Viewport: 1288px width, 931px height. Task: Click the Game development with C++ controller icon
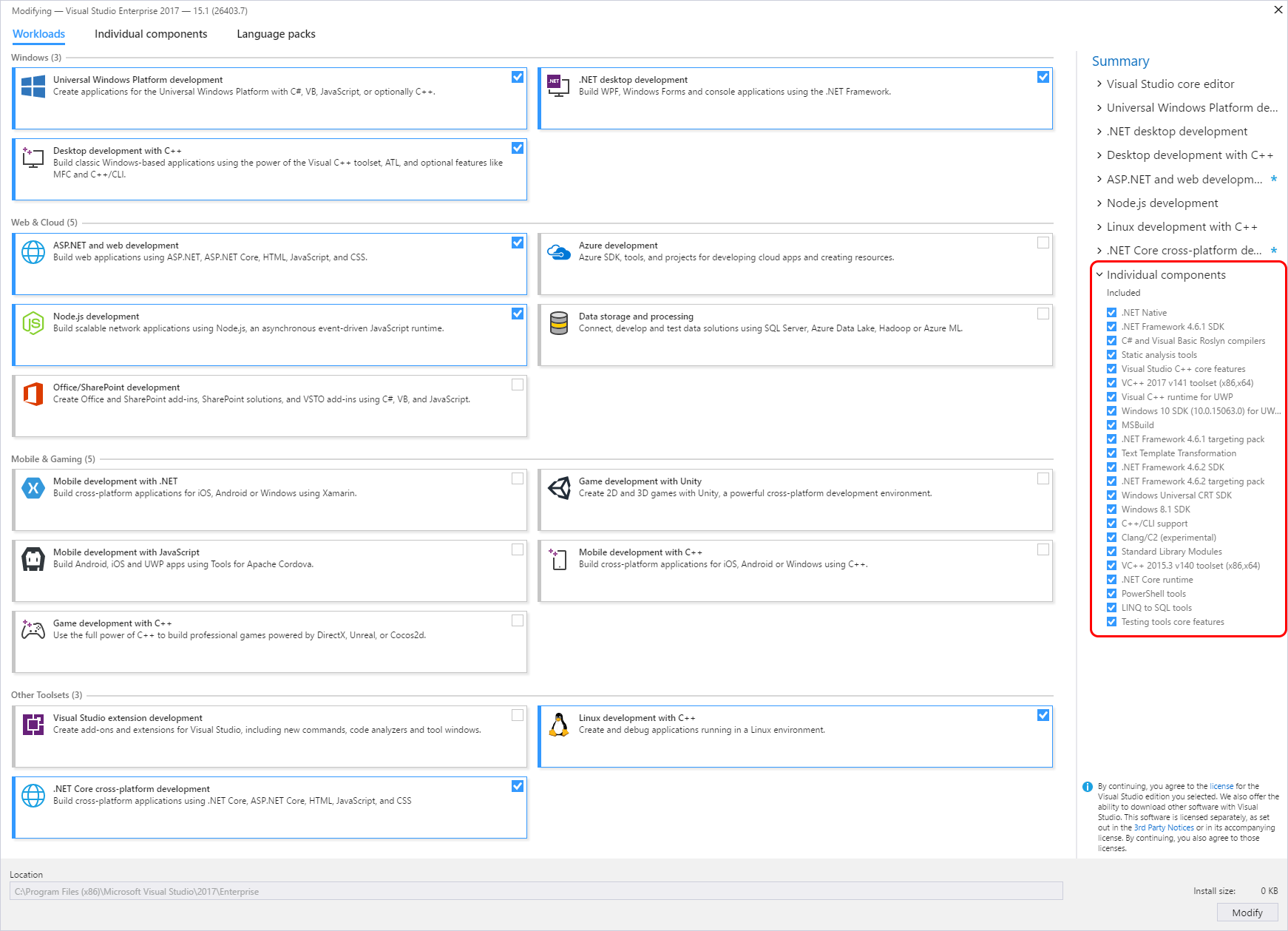pyautogui.click(x=33, y=630)
